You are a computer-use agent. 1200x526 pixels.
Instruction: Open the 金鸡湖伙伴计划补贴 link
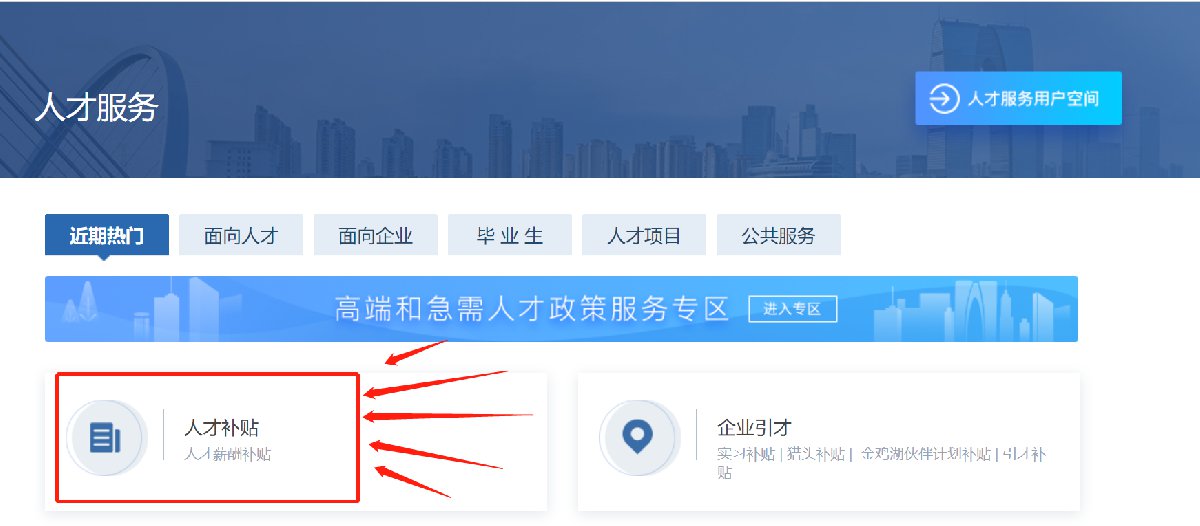(x=927, y=454)
